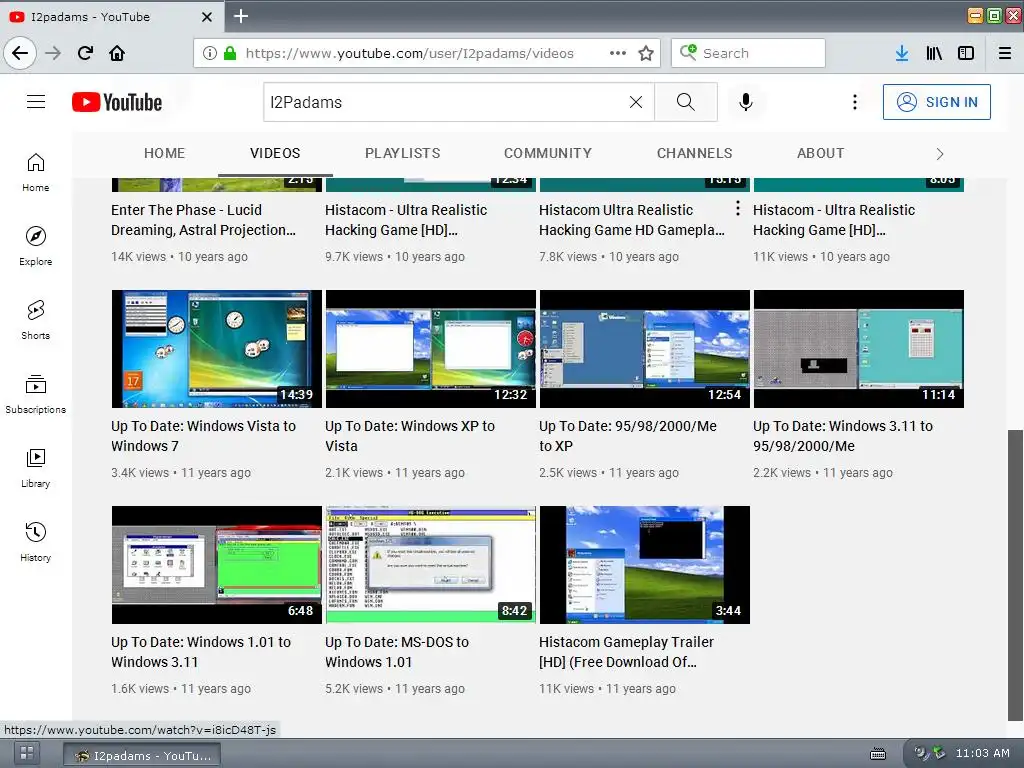This screenshot has width=1024, height=768.
Task: Bookmark this page with the star icon
Action: [x=646, y=53]
